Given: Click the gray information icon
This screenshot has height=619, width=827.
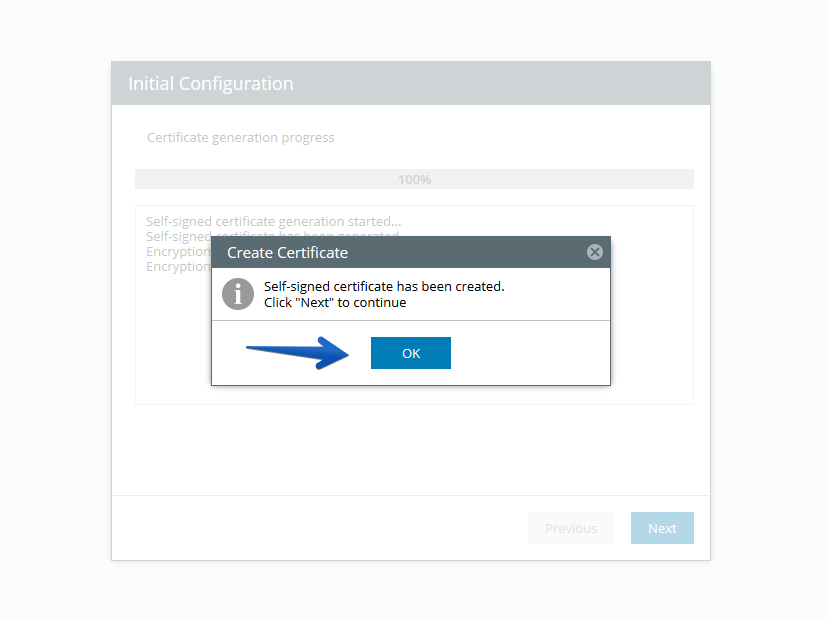Looking at the screenshot, I should click(x=238, y=294).
